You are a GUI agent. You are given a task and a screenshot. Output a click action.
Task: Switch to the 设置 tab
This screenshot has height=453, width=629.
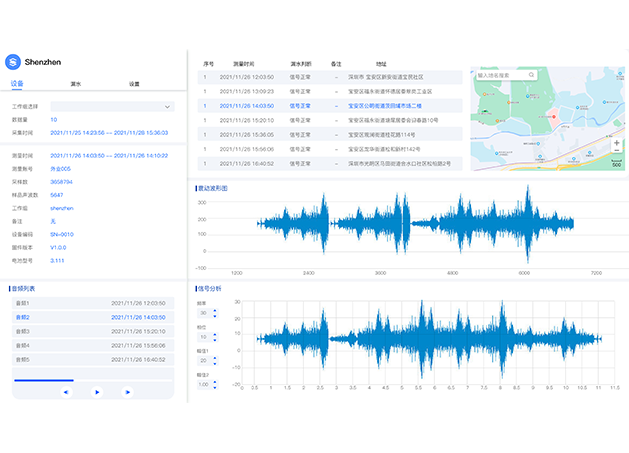[134, 84]
